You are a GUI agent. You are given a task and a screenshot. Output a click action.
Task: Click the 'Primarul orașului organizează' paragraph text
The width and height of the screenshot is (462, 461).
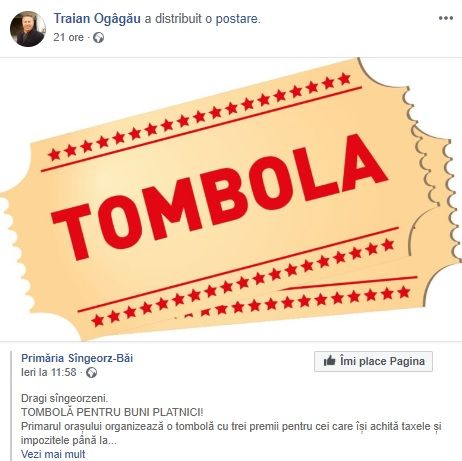(231, 433)
